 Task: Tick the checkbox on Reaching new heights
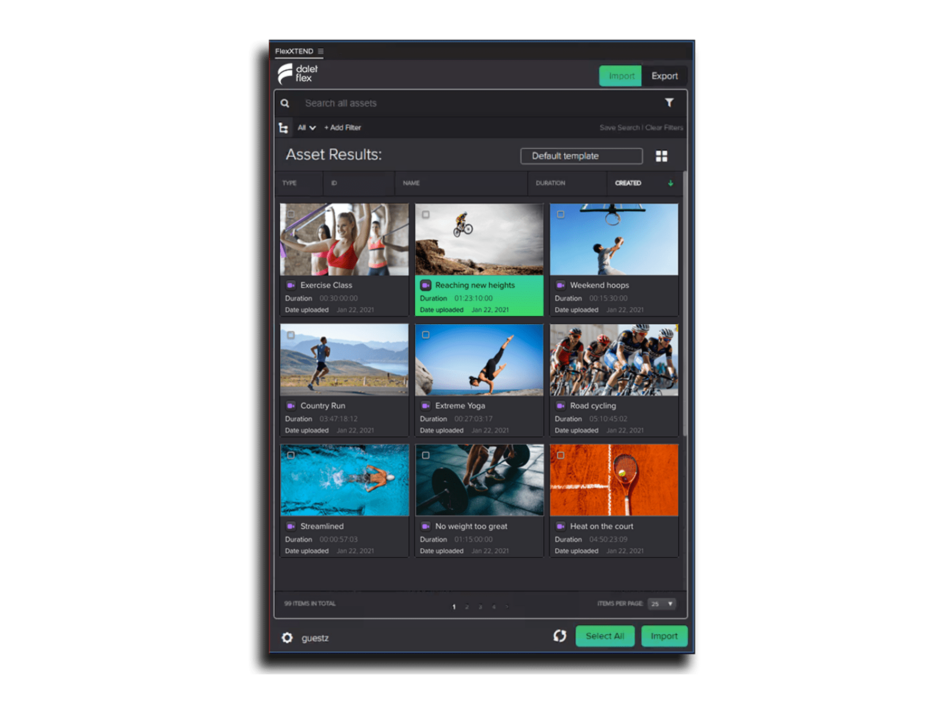click(x=426, y=214)
